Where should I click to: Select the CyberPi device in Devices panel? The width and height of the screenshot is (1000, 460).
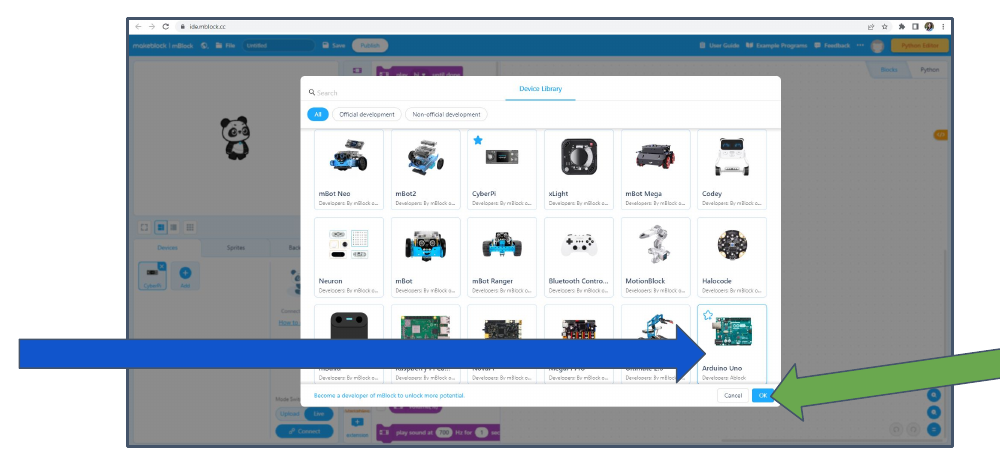(x=152, y=276)
